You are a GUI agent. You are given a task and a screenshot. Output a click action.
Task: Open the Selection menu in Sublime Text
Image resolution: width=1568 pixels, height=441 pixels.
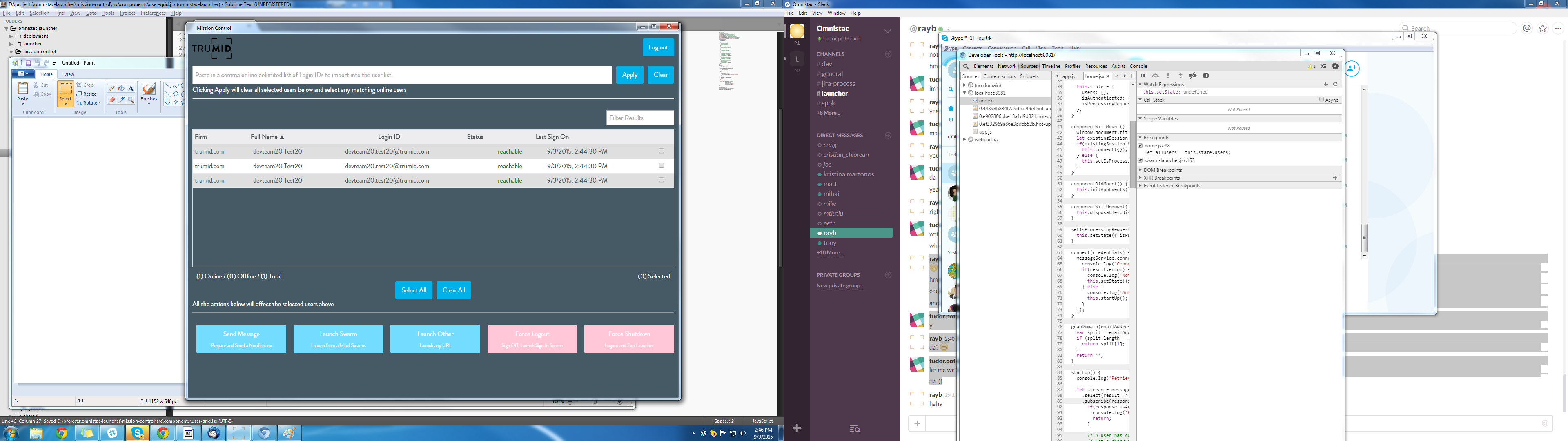[x=40, y=13]
